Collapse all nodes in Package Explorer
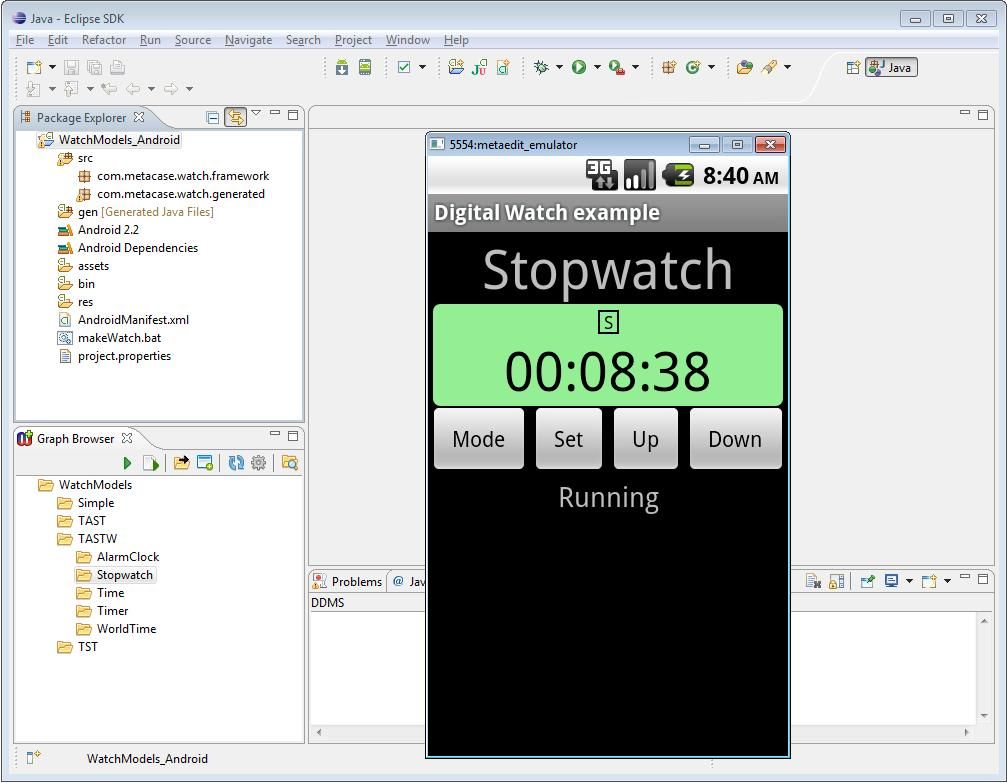The image size is (1007, 783). (212, 116)
